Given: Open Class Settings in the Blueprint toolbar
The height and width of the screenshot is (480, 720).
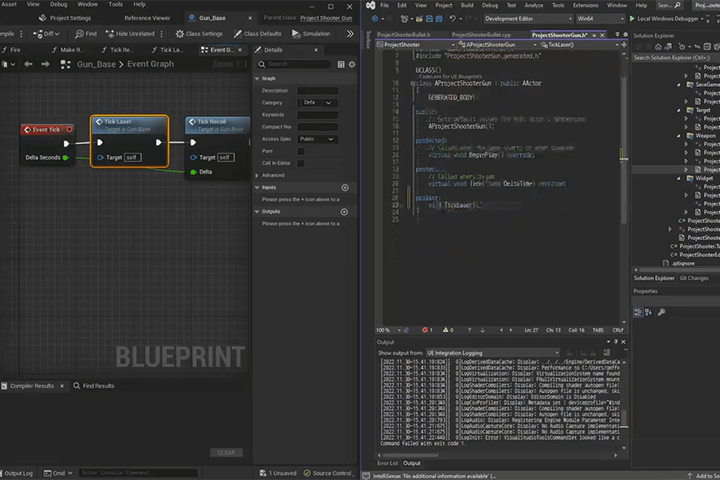Looking at the screenshot, I should (x=199, y=34).
